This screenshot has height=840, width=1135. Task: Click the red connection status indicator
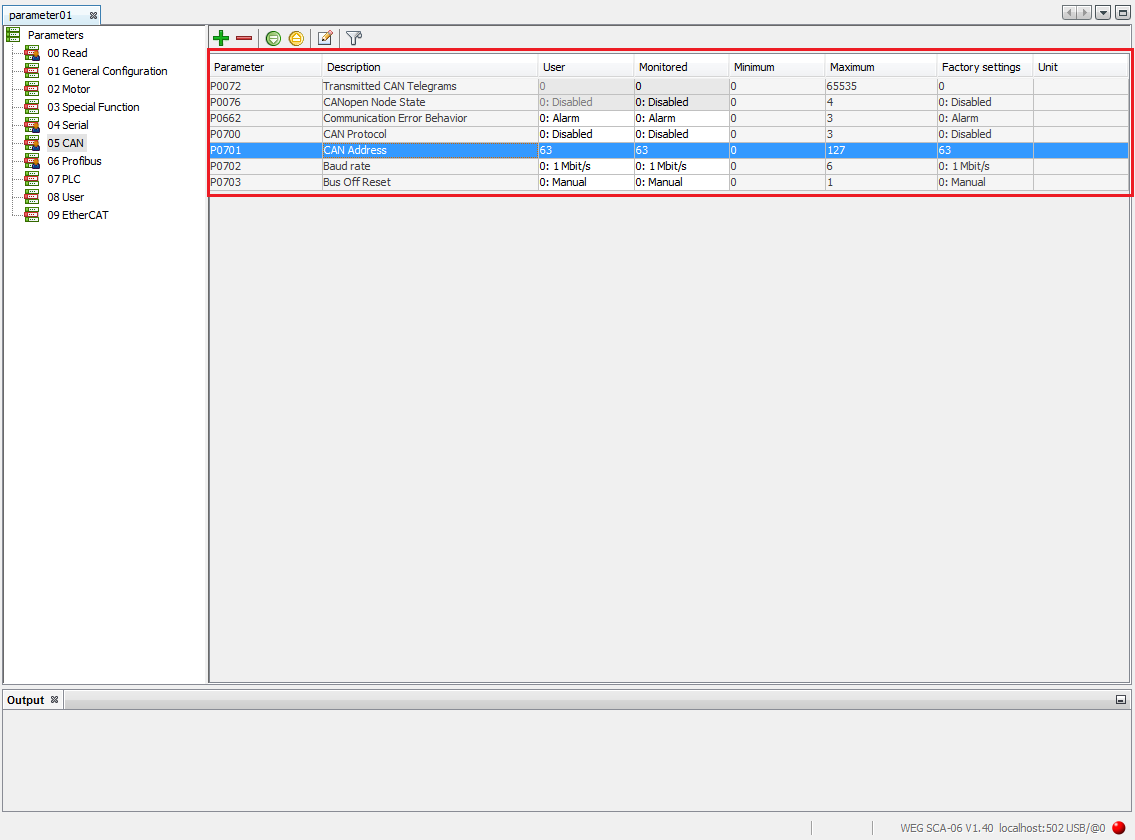1118,828
